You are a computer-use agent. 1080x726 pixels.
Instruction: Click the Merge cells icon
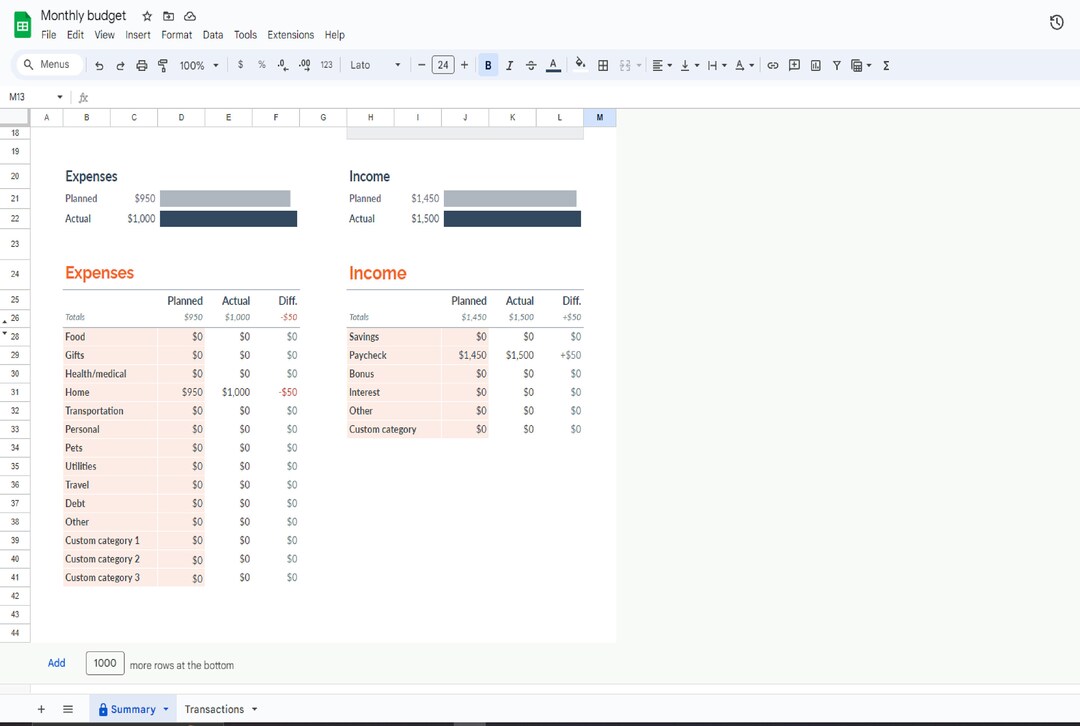tap(625, 65)
